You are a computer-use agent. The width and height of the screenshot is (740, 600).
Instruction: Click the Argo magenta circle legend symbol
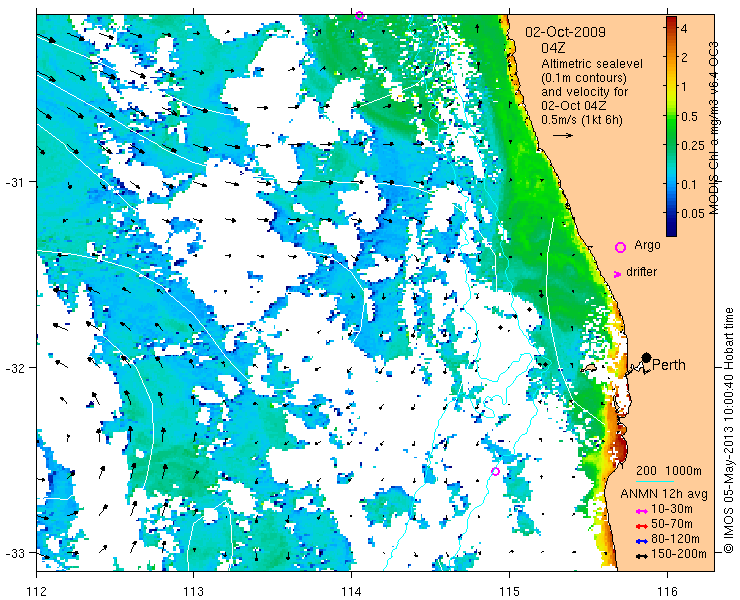click(x=620, y=247)
